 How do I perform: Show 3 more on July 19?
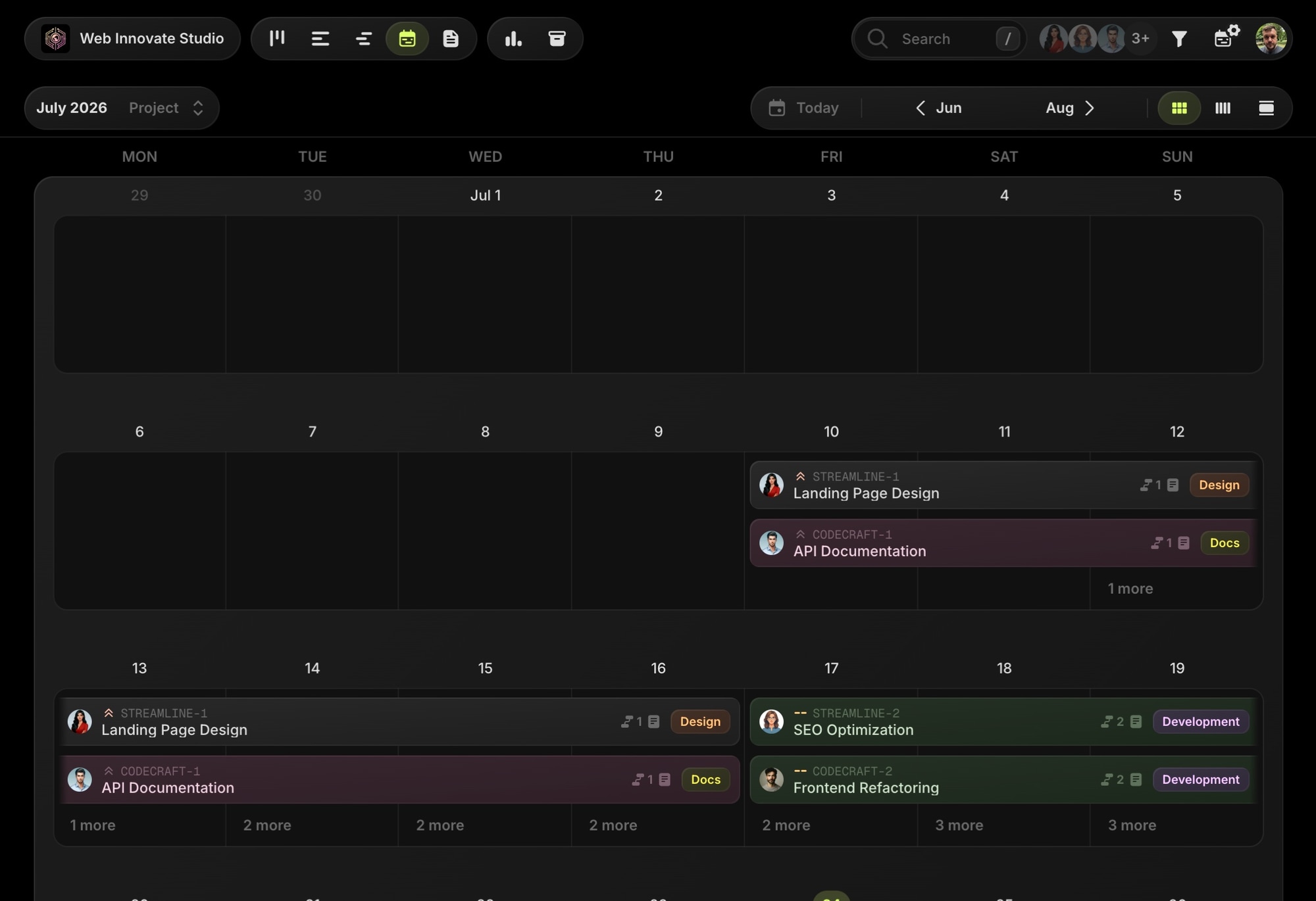click(1132, 825)
